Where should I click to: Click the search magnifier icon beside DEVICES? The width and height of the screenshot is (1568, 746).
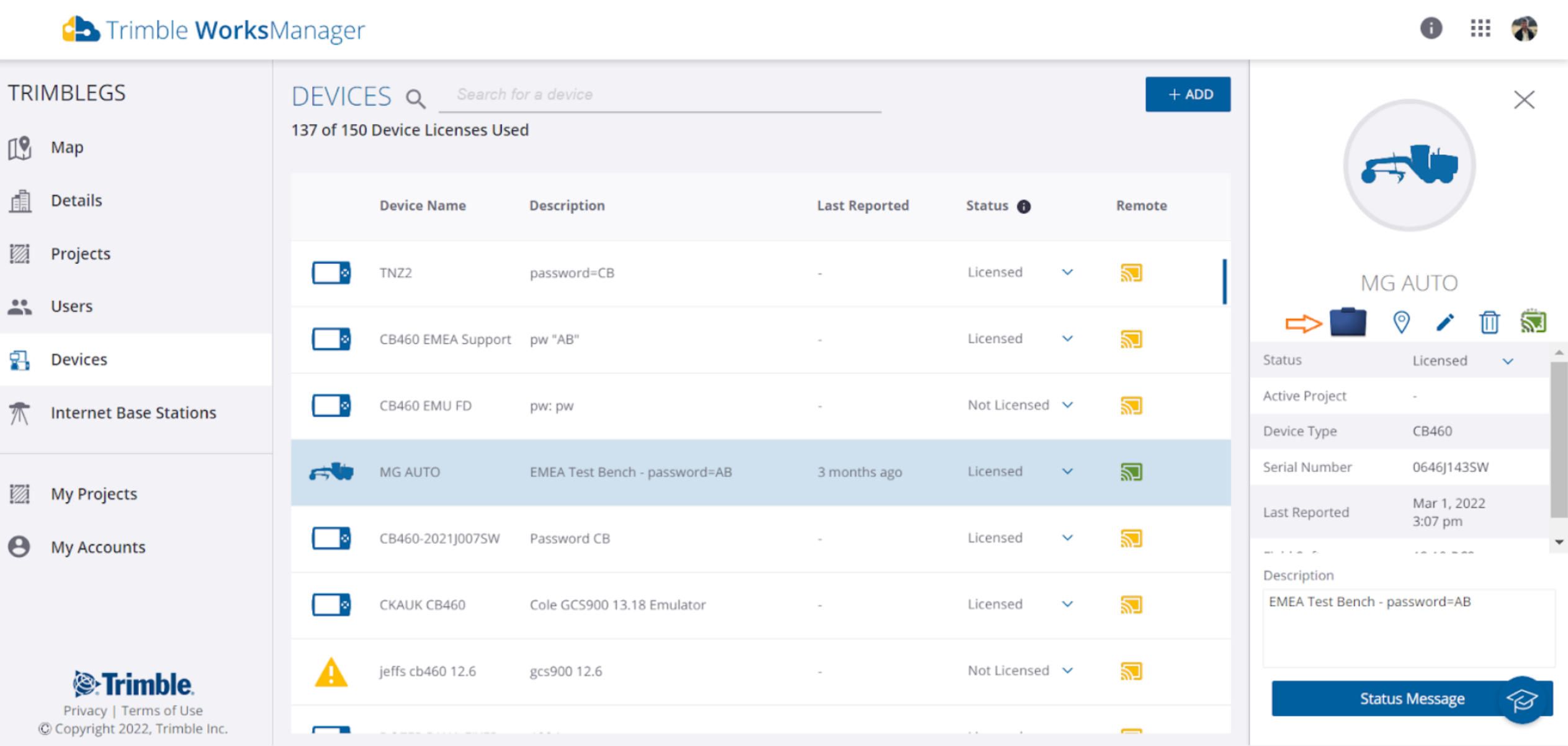pos(415,99)
